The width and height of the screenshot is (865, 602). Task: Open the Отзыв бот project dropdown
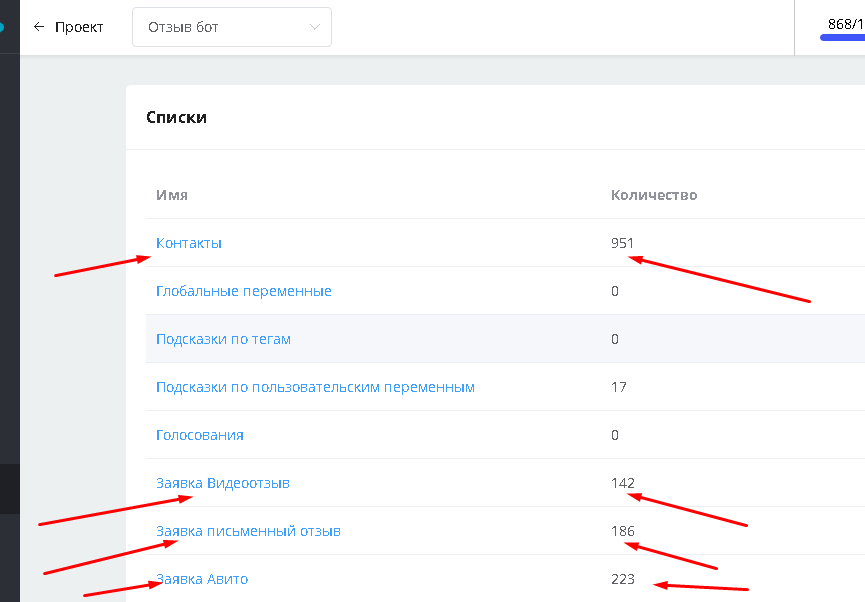(x=232, y=27)
